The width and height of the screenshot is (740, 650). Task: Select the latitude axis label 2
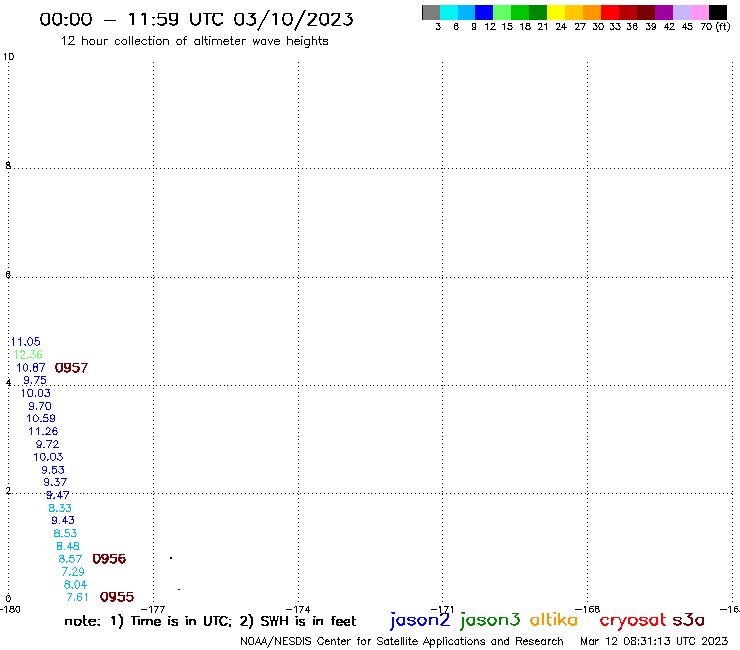[8, 490]
